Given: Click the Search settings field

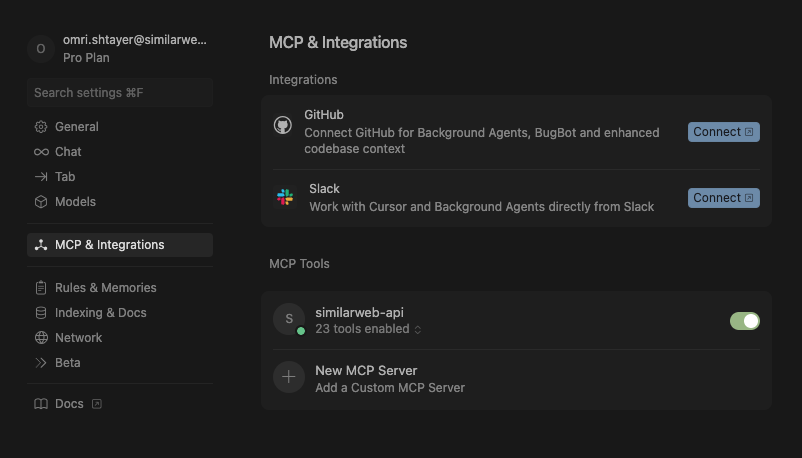Looking at the screenshot, I should point(120,93).
